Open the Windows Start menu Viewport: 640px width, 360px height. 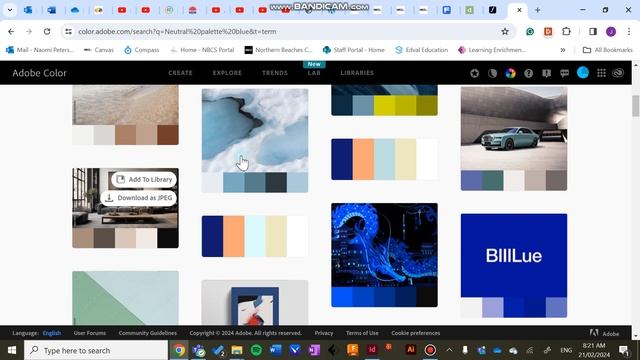(x=11, y=350)
